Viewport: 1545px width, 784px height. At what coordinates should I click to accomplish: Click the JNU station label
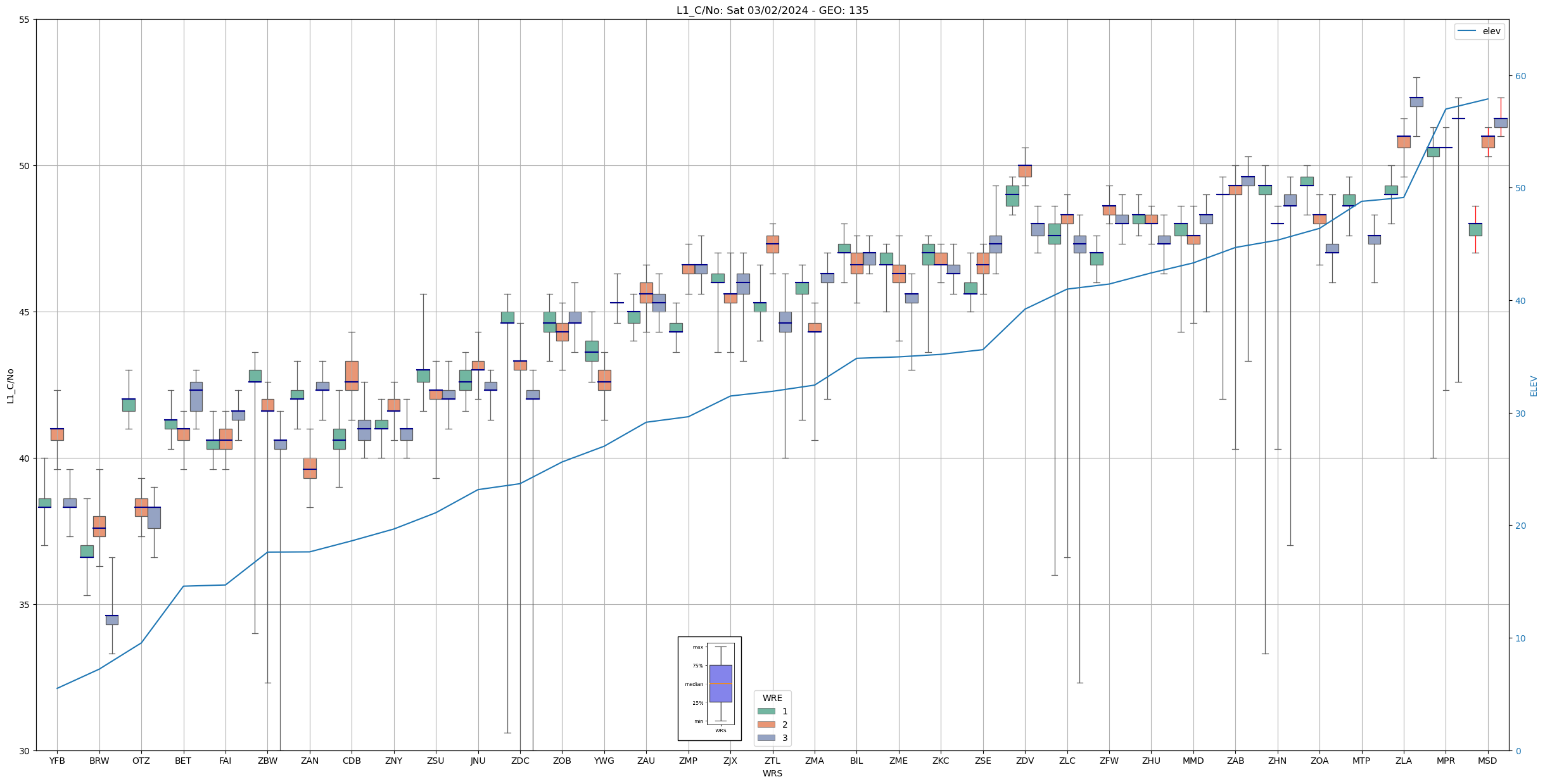point(478,761)
